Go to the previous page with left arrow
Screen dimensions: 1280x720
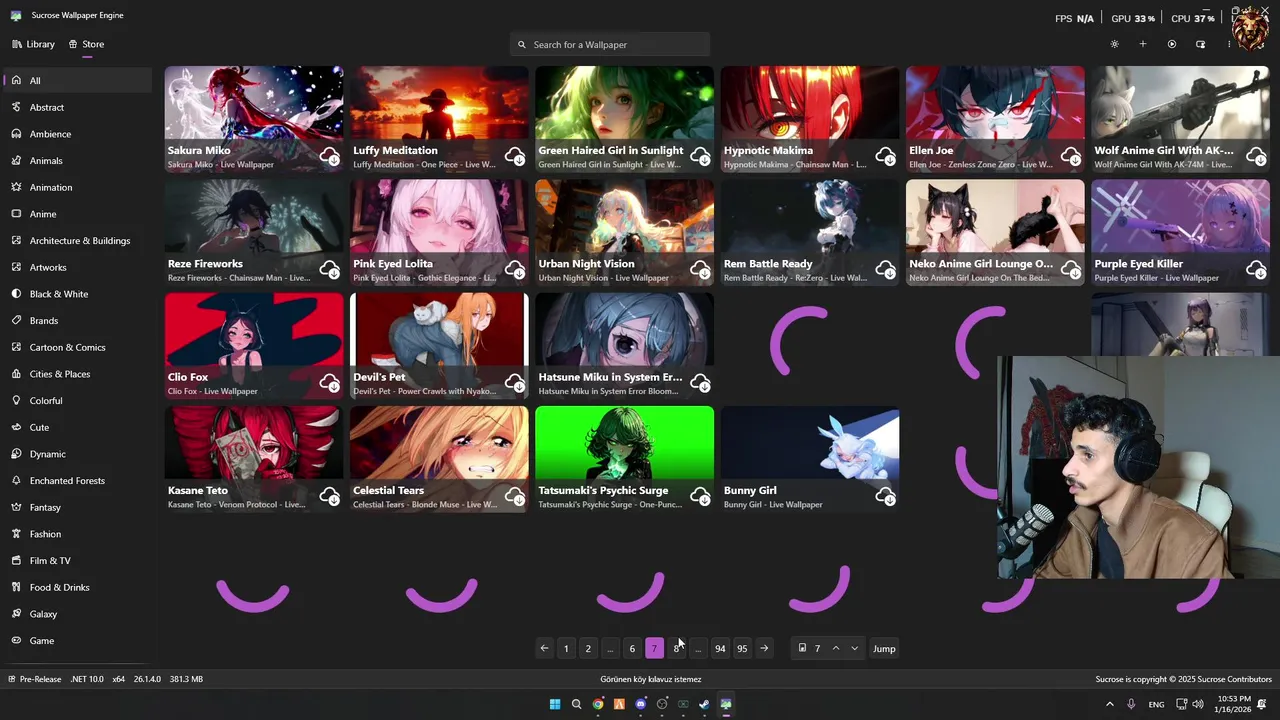click(544, 649)
